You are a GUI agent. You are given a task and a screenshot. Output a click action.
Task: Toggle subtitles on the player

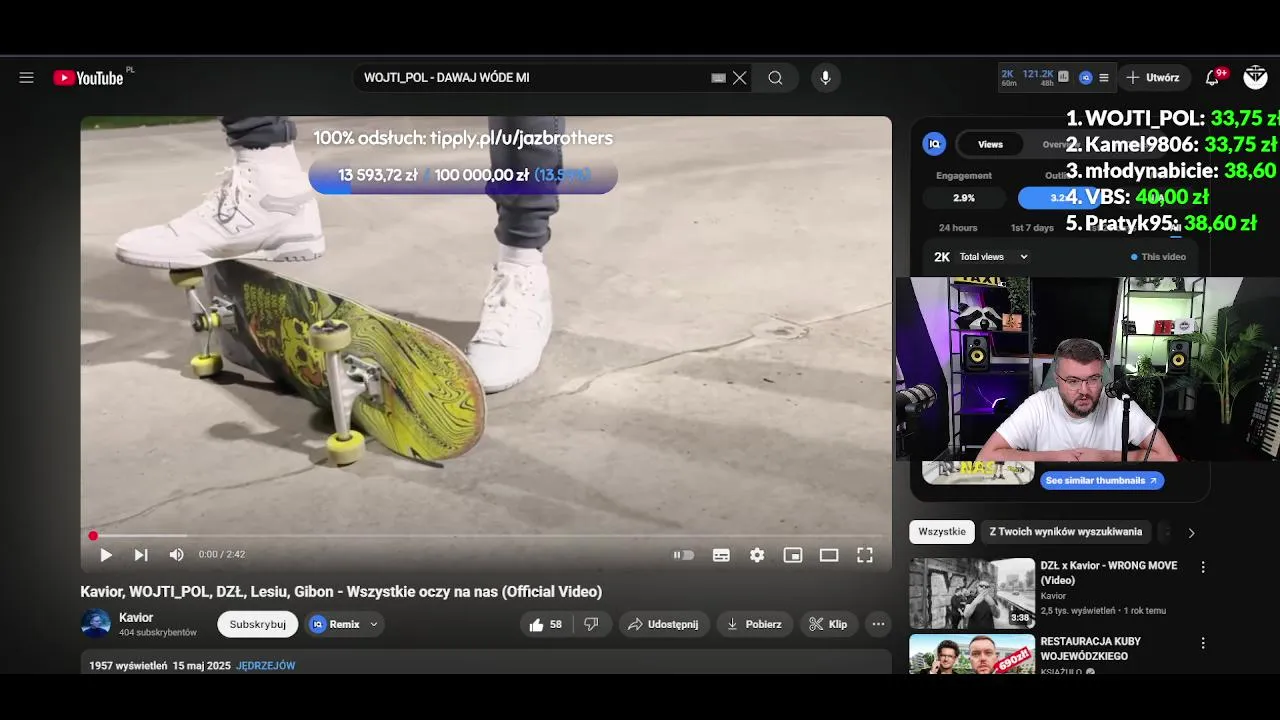(x=721, y=555)
